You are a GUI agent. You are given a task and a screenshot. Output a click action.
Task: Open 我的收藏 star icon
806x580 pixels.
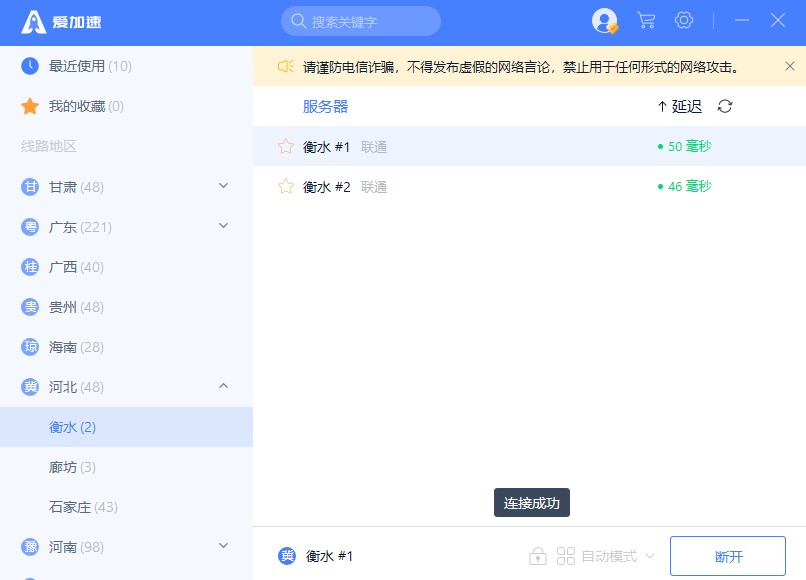(x=30, y=106)
